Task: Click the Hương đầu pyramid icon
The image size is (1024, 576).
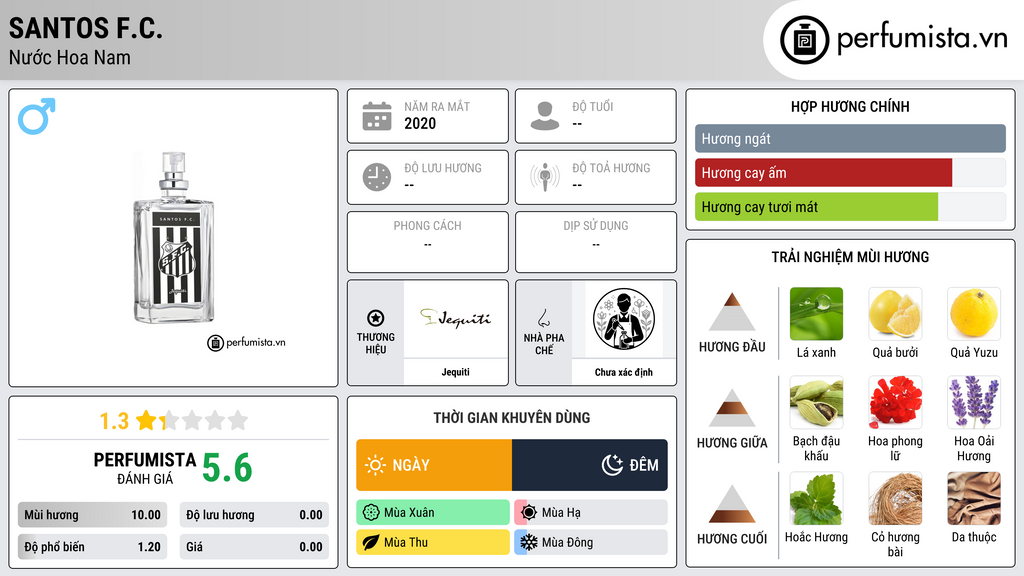Action: pyautogui.click(x=732, y=312)
